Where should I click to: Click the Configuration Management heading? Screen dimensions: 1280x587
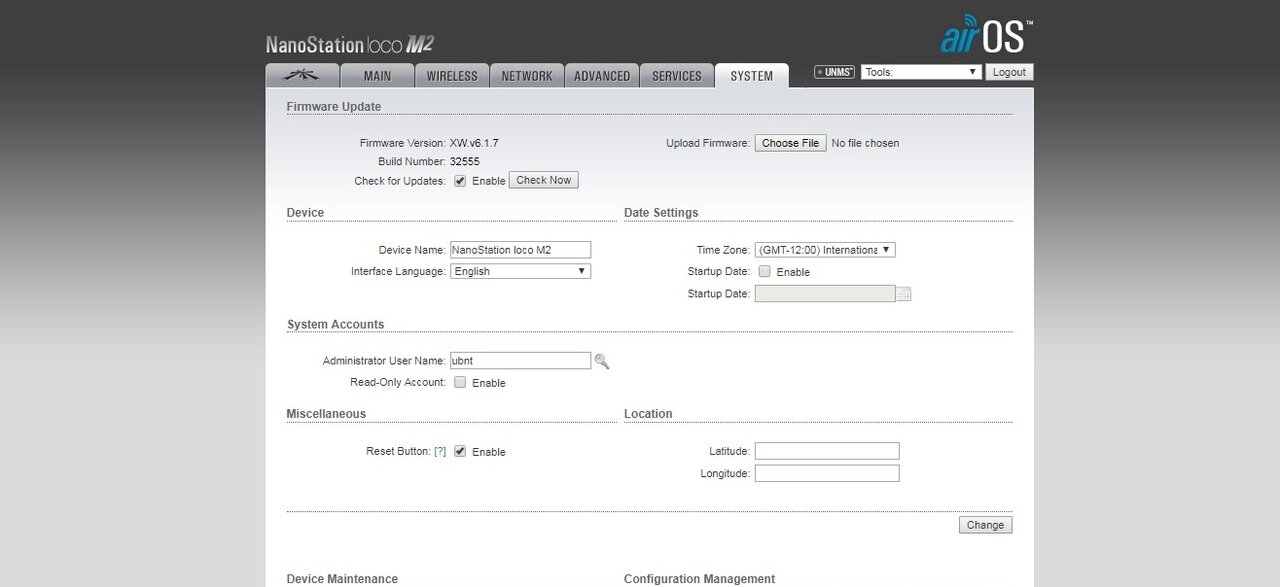(699, 579)
